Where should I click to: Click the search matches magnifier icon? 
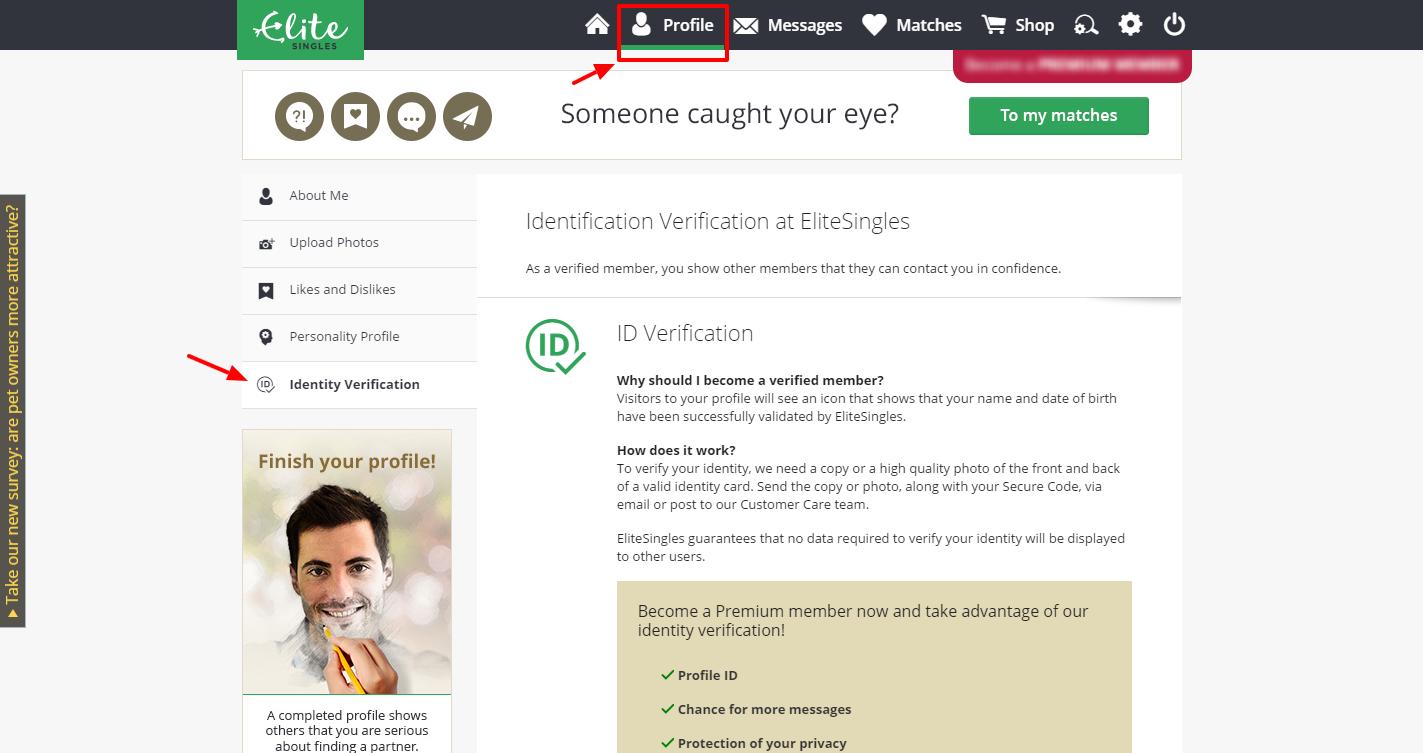click(x=1086, y=25)
